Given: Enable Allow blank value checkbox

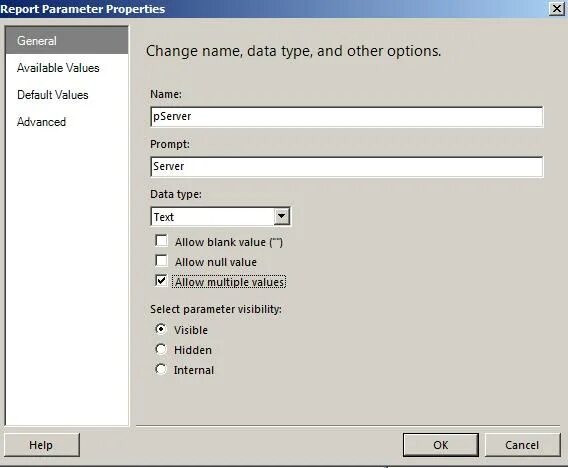Looking at the screenshot, I should 161,241.
